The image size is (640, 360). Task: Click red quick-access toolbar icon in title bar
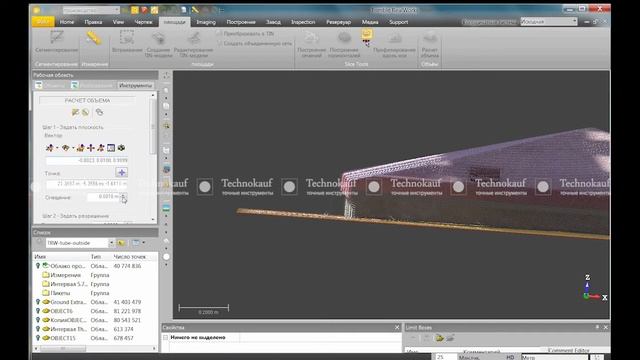144,10
